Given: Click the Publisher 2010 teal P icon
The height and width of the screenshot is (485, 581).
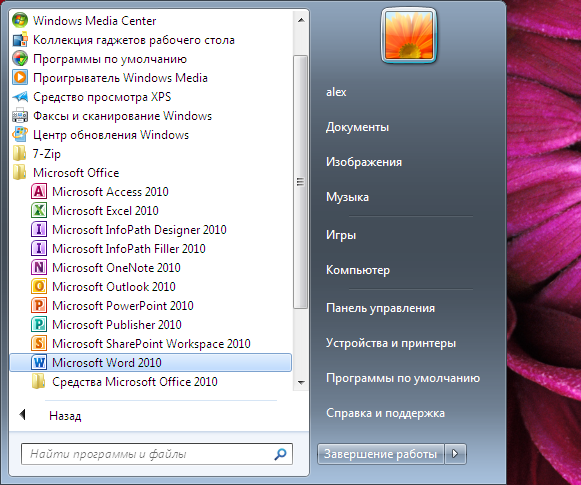Looking at the screenshot, I should coord(39,324).
